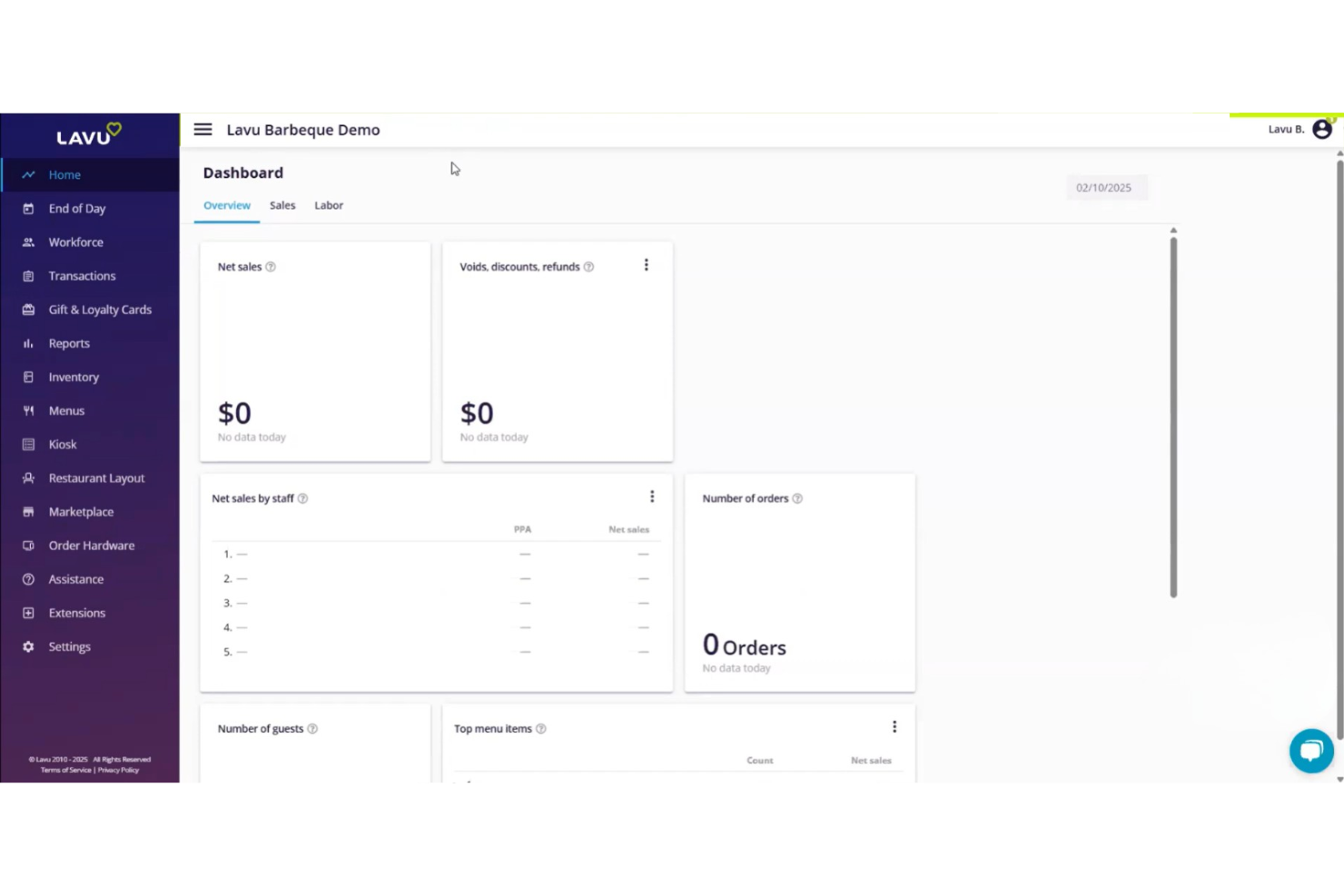Viewport: 1344px width, 896px height.
Task: Toggle the sidebar with the hamburger menu
Action: pos(203,129)
